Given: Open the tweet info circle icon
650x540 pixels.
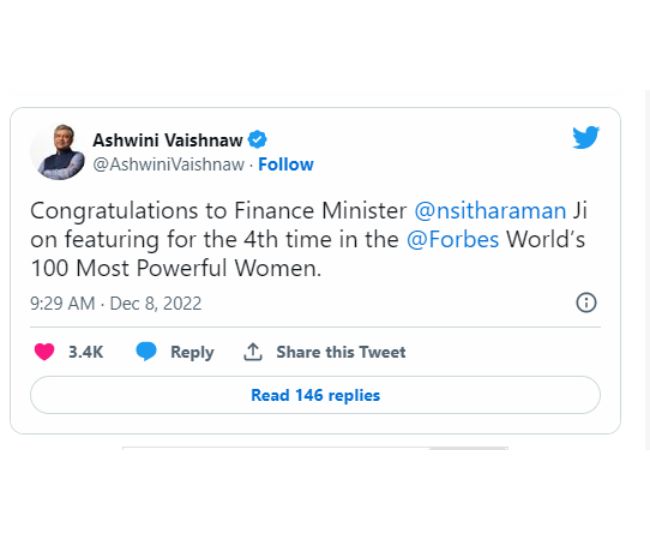Looking at the screenshot, I should pos(586,303).
